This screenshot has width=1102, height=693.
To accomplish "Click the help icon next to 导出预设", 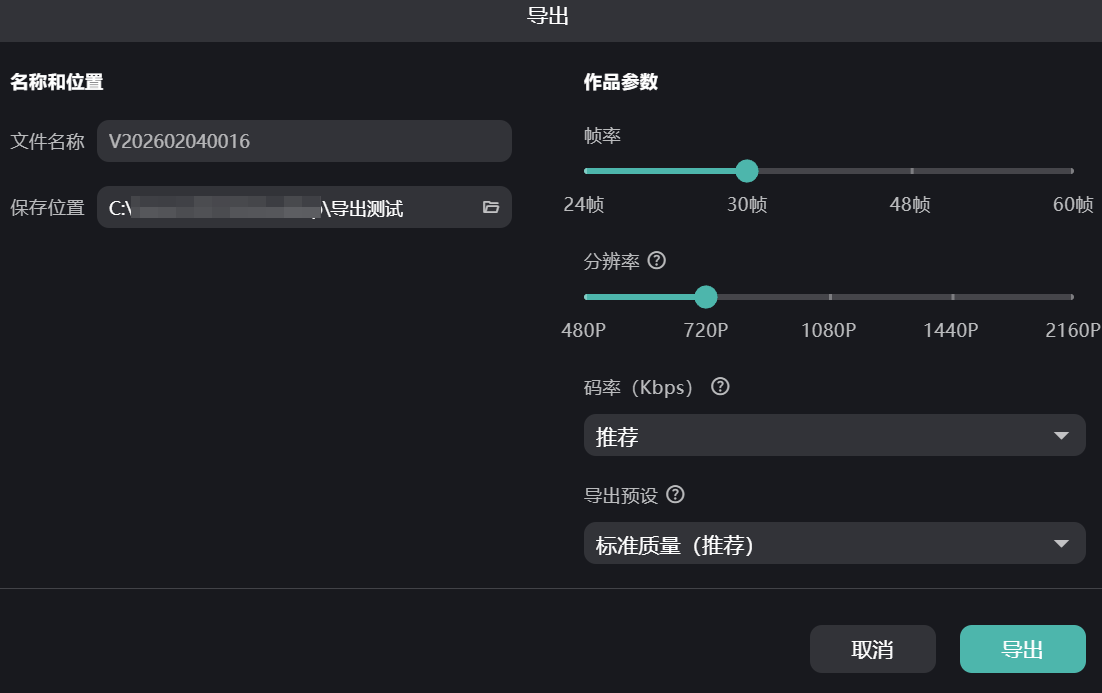I will 676,495.
